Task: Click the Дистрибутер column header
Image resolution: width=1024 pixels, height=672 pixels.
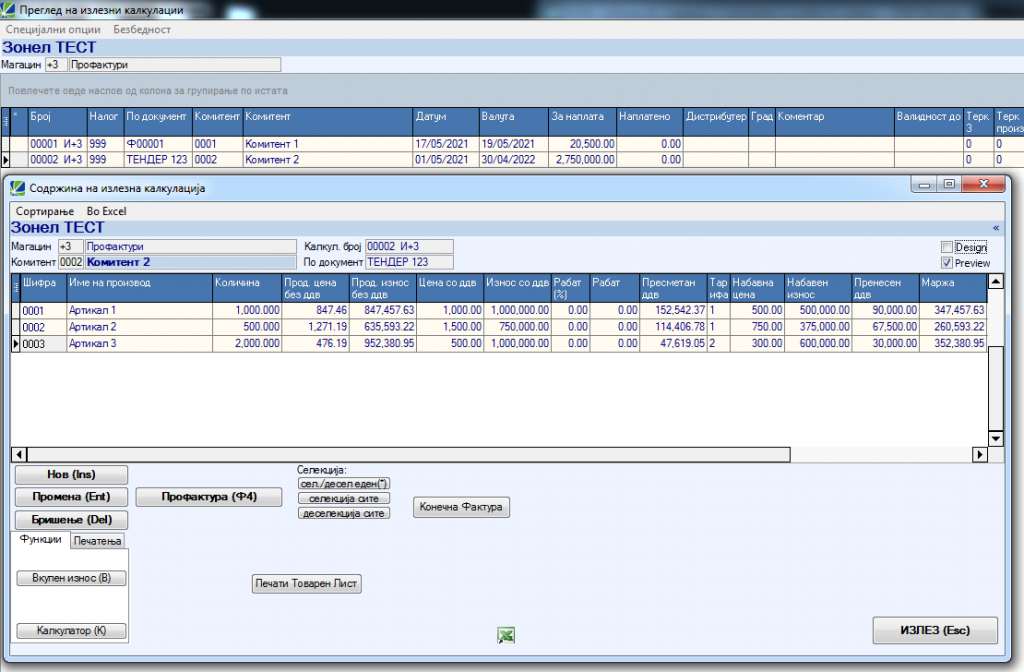Action: (x=716, y=122)
